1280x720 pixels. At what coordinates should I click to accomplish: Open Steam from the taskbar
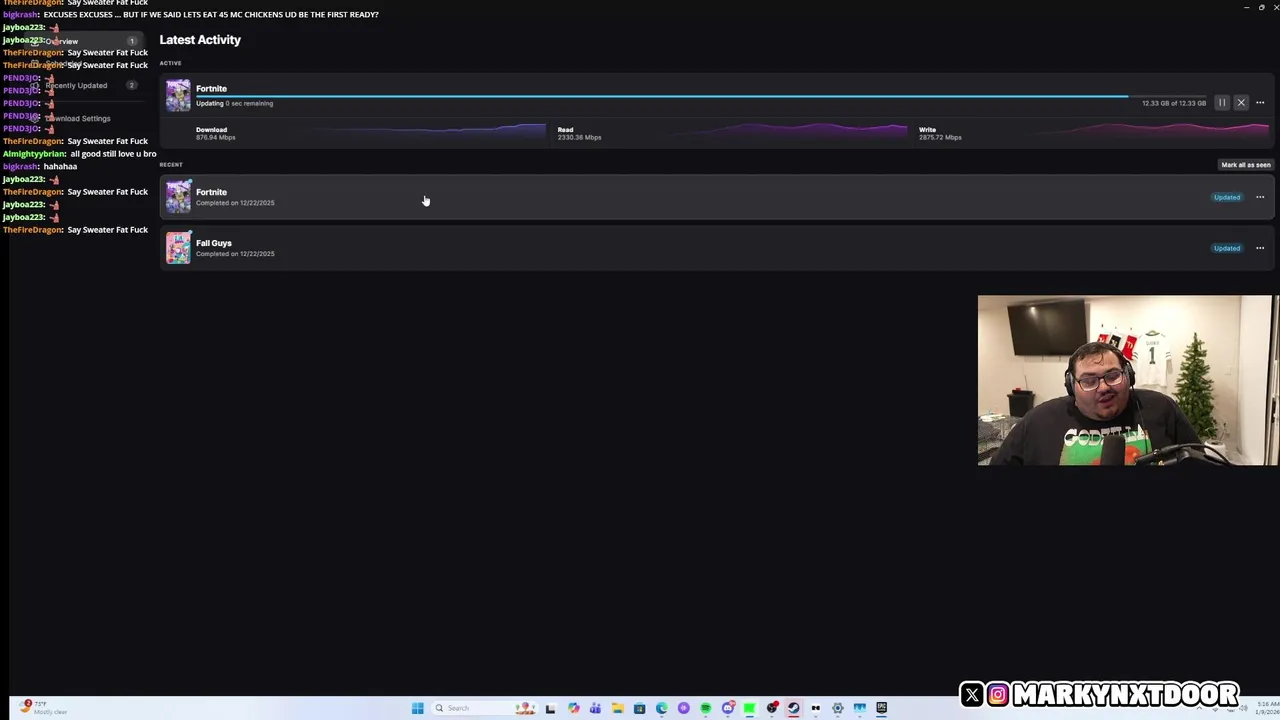click(x=793, y=708)
